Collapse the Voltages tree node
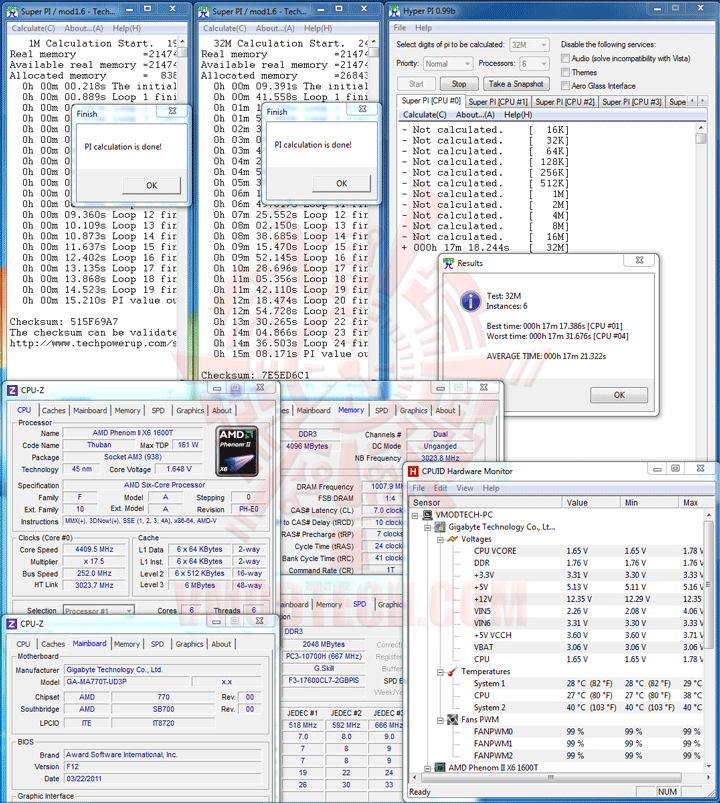 coord(440,539)
